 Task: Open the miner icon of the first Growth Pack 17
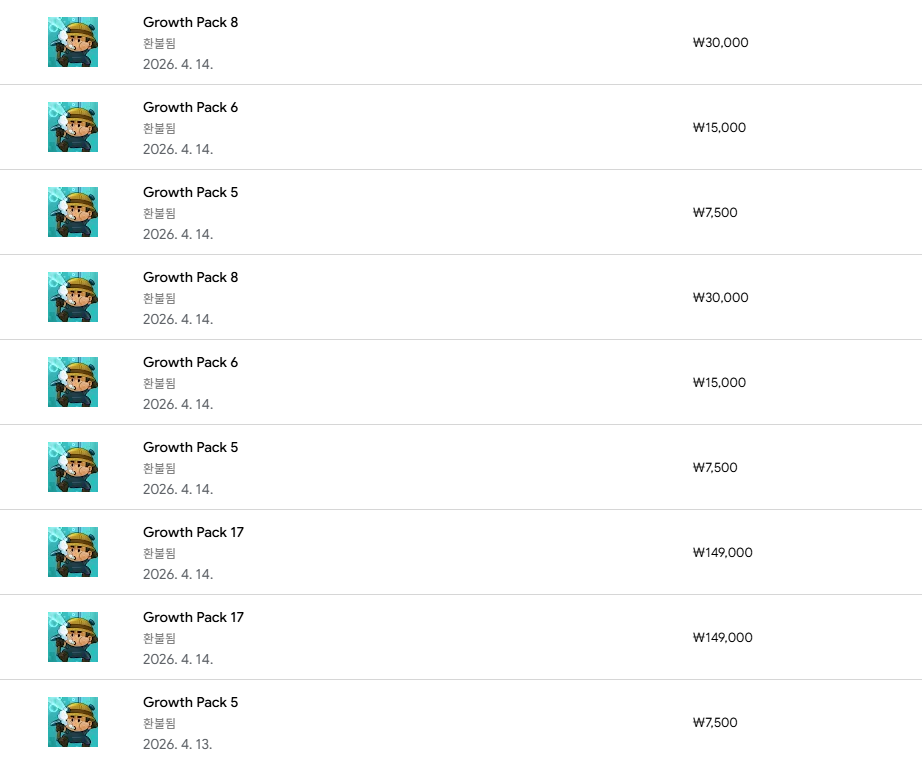tap(73, 552)
